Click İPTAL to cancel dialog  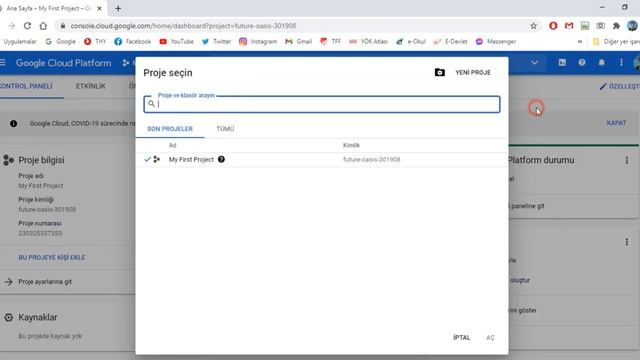pyautogui.click(x=462, y=338)
